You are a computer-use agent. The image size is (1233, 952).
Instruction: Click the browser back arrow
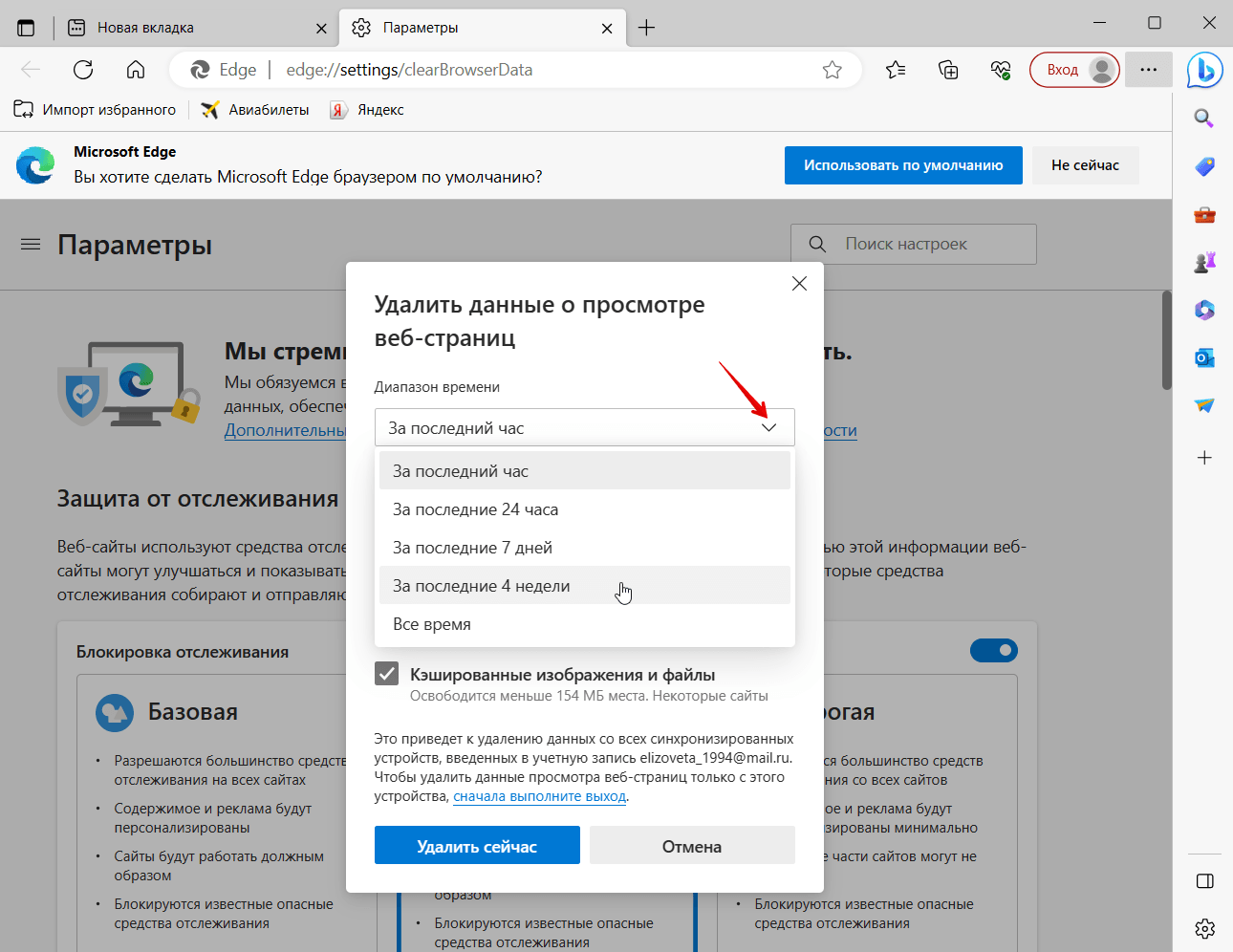pos(31,70)
